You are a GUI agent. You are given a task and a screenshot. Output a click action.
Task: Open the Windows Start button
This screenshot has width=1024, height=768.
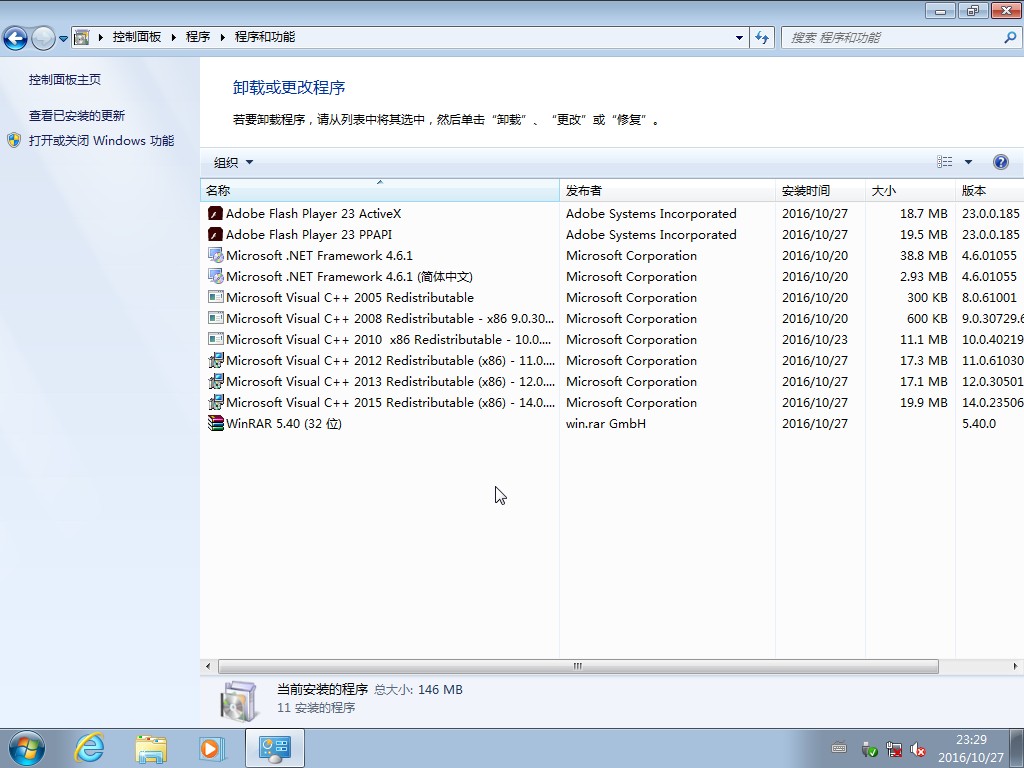coord(27,748)
